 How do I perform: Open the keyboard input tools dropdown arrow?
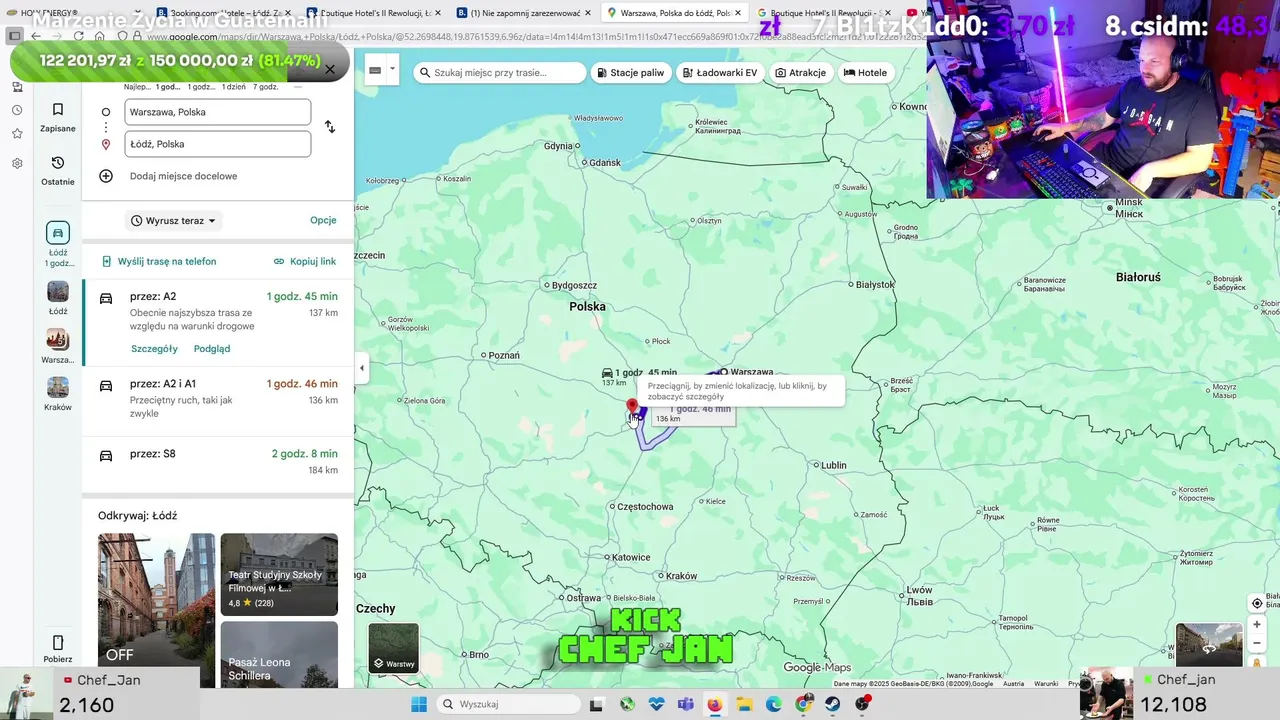coord(391,70)
